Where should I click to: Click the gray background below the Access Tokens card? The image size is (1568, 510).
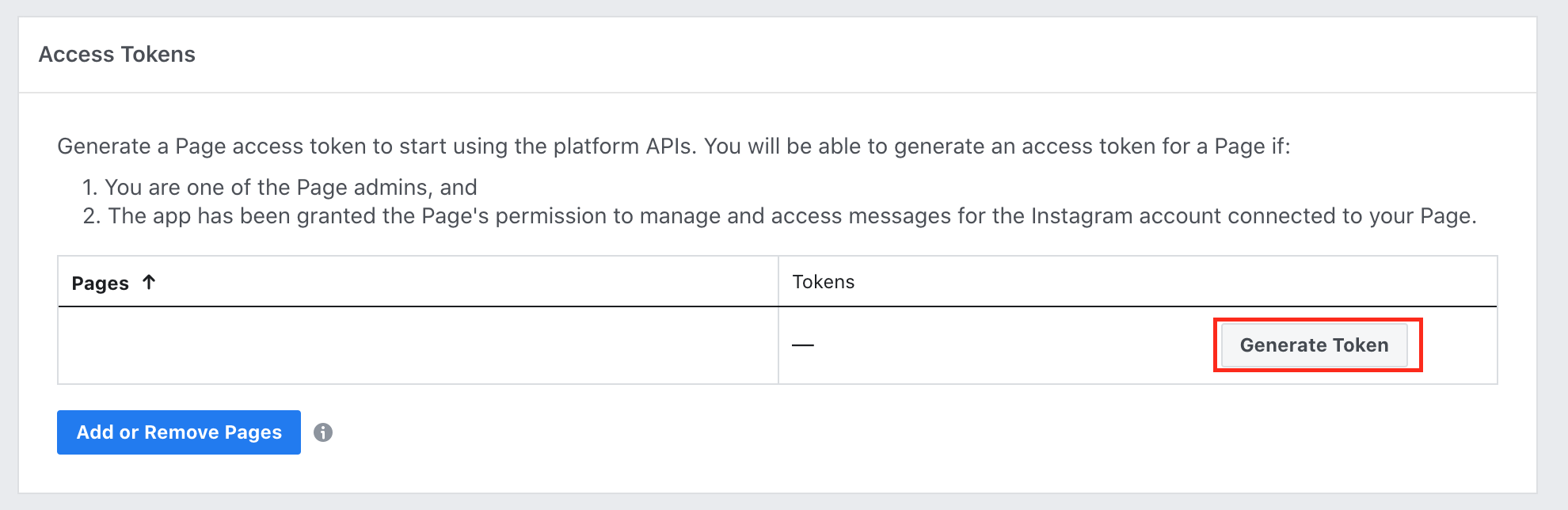point(784,502)
